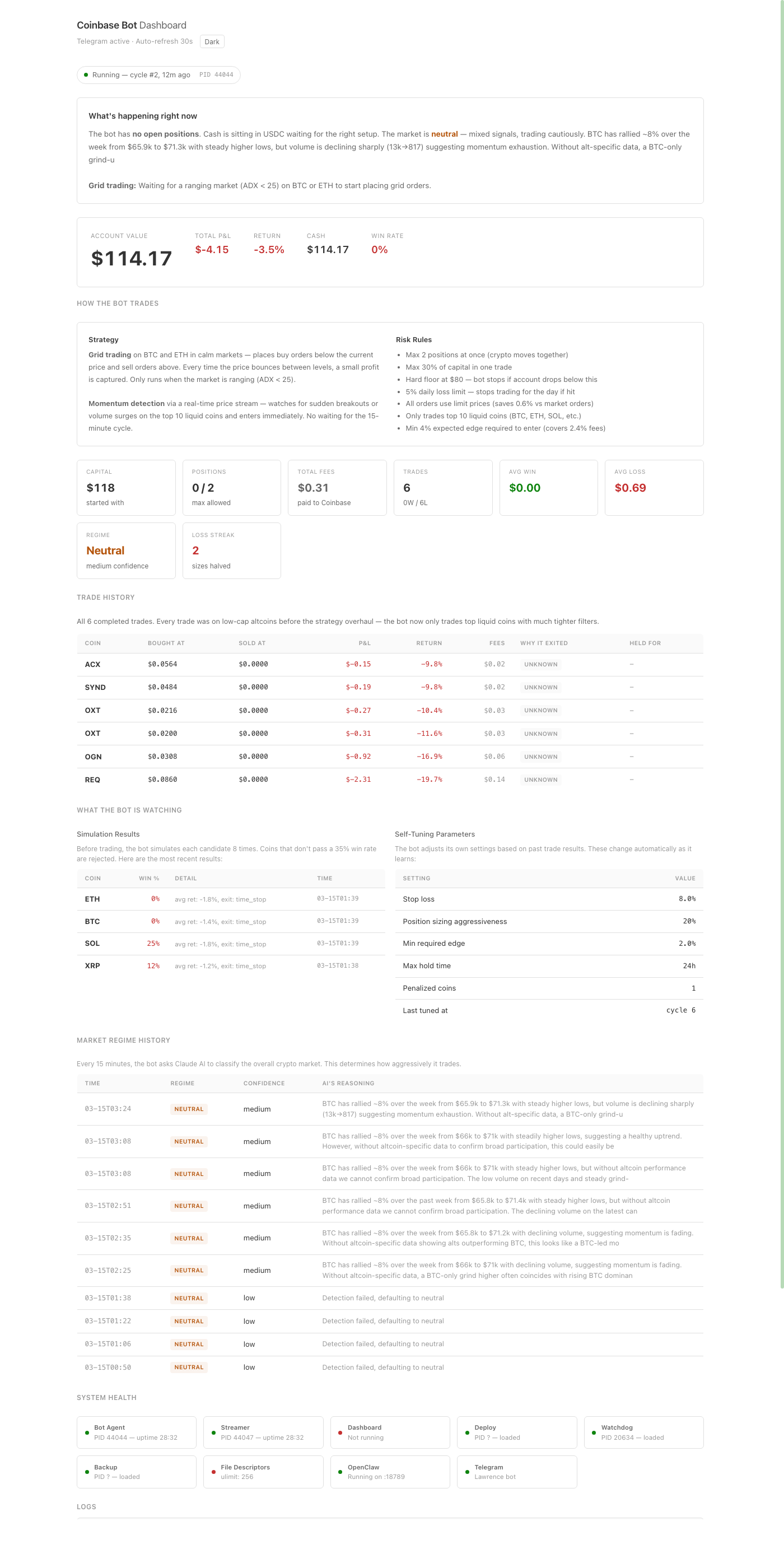The width and height of the screenshot is (784, 1568).
Task: Click the Backup health status dot
Action: tap(87, 1472)
